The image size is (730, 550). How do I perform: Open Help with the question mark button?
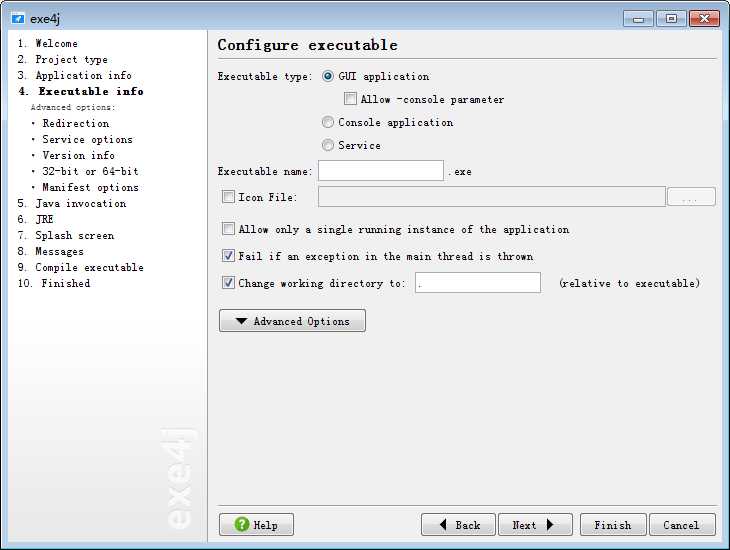pyautogui.click(x=256, y=525)
